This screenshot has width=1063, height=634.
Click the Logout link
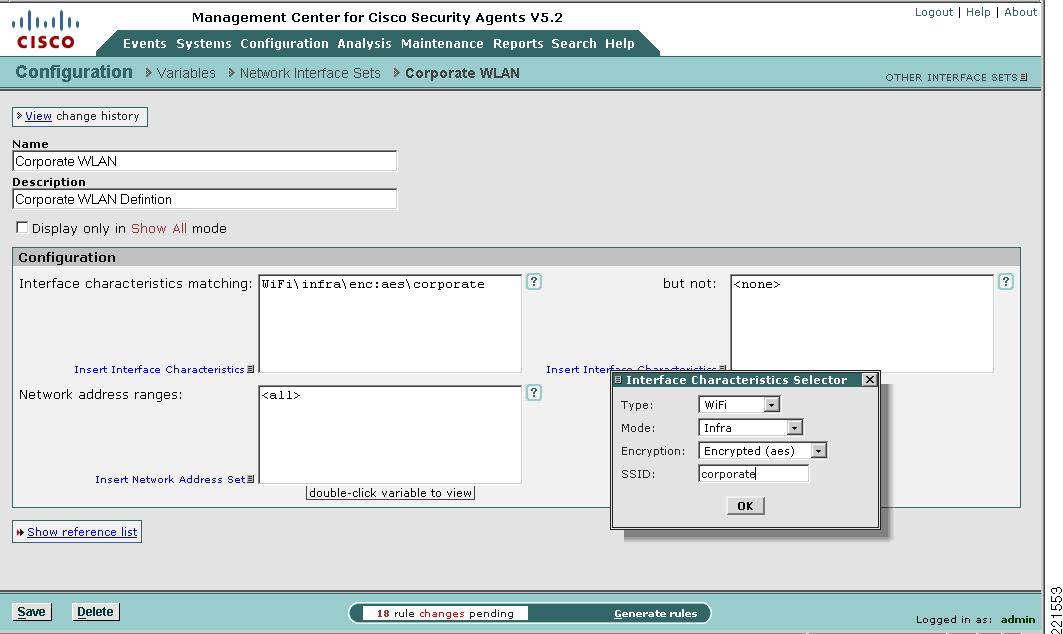point(934,12)
